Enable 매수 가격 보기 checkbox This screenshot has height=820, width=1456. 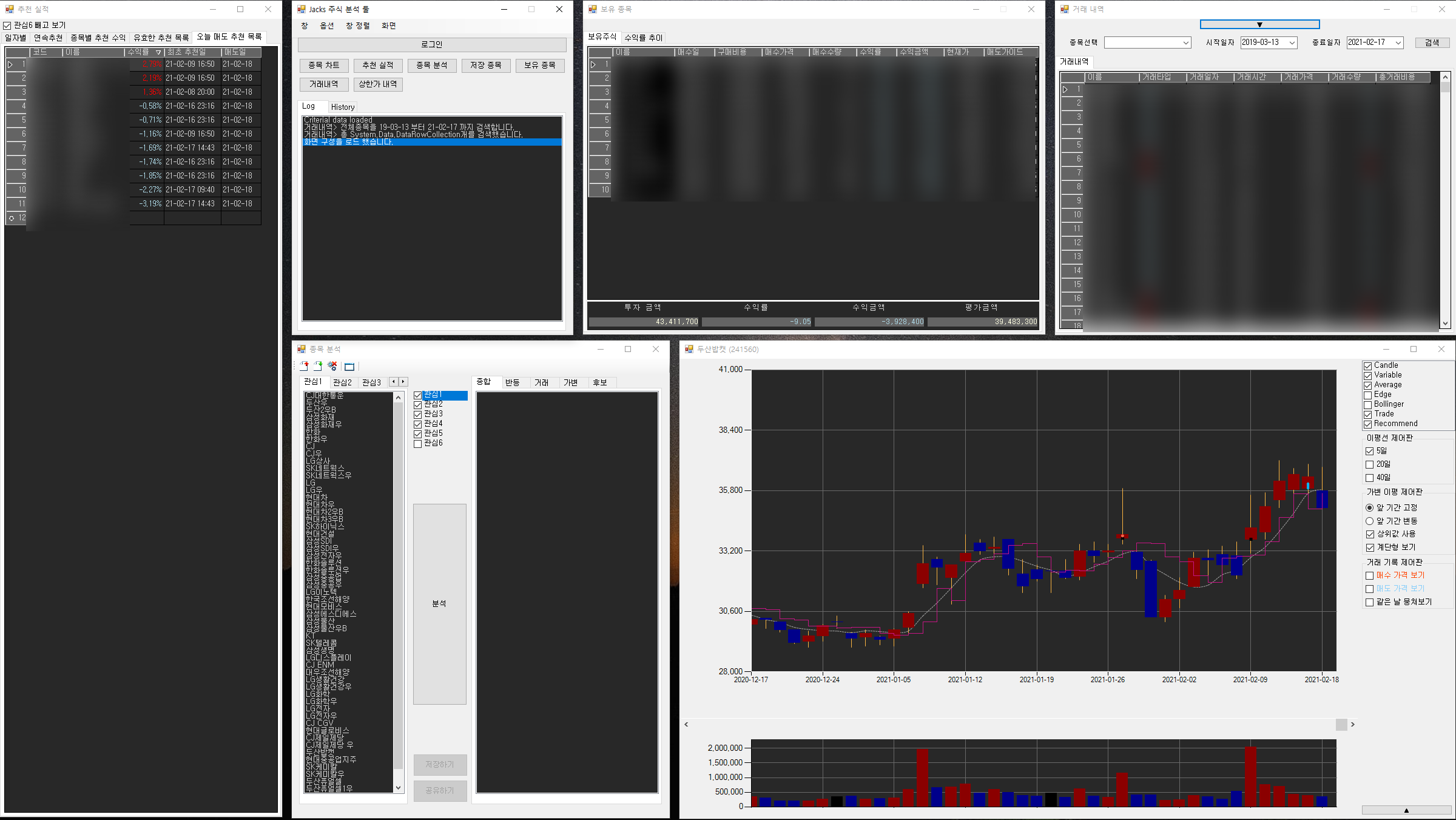1369,575
